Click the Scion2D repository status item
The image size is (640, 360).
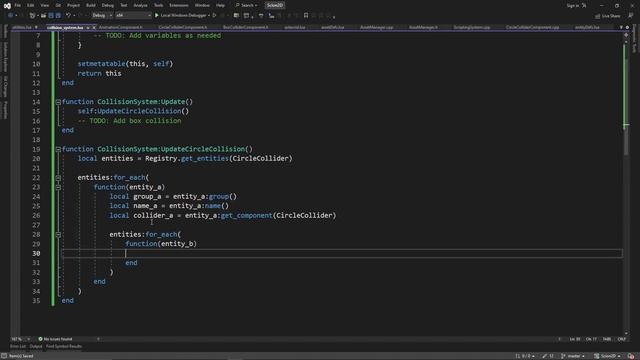click(x=607, y=356)
